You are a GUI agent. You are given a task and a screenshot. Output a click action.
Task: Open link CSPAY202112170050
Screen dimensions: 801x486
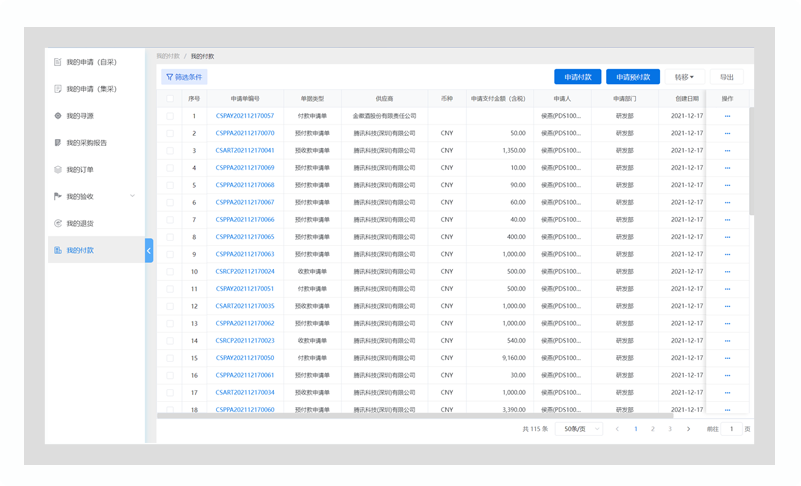245,358
